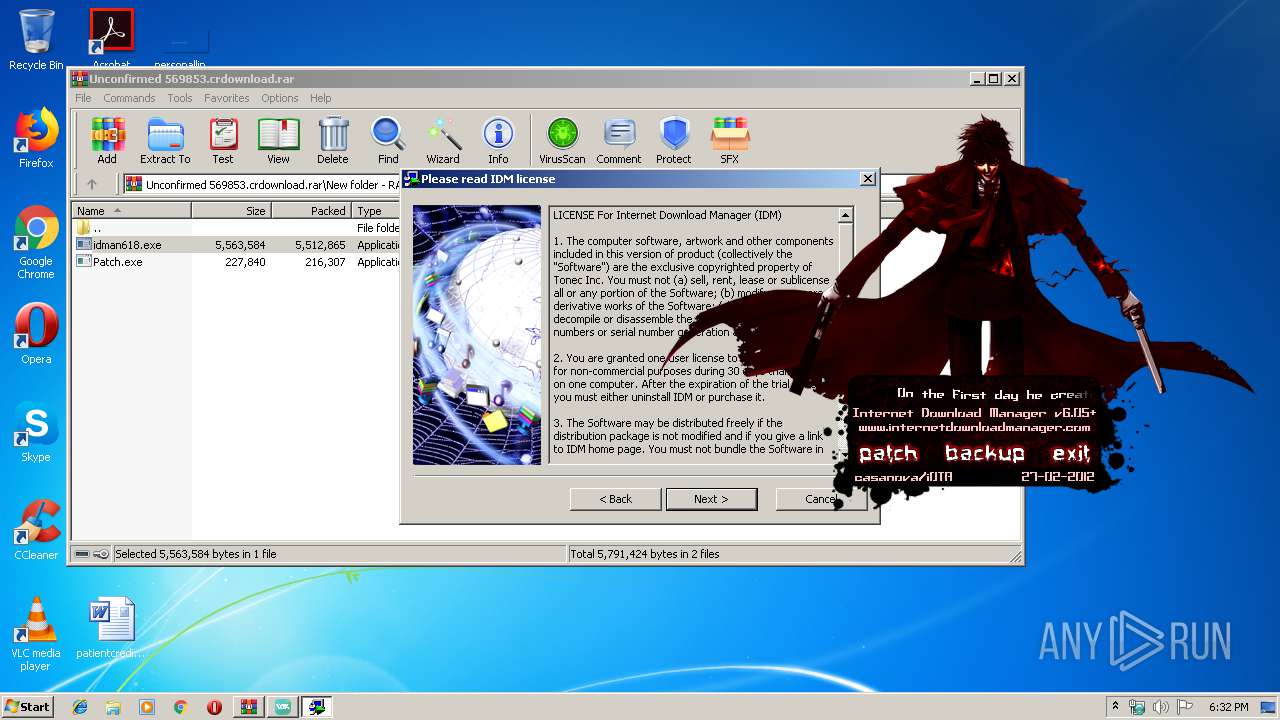Screen dimensions: 1280x720
Task: Click the IDM license globe image
Action: (x=477, y=335)
